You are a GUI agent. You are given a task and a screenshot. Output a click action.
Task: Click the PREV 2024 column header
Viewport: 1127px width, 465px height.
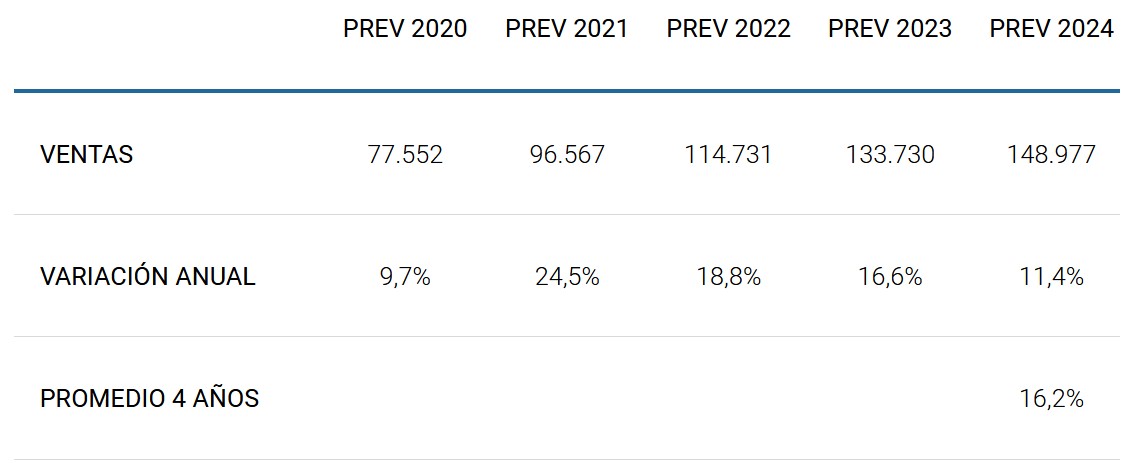(x=1051, y=29)
